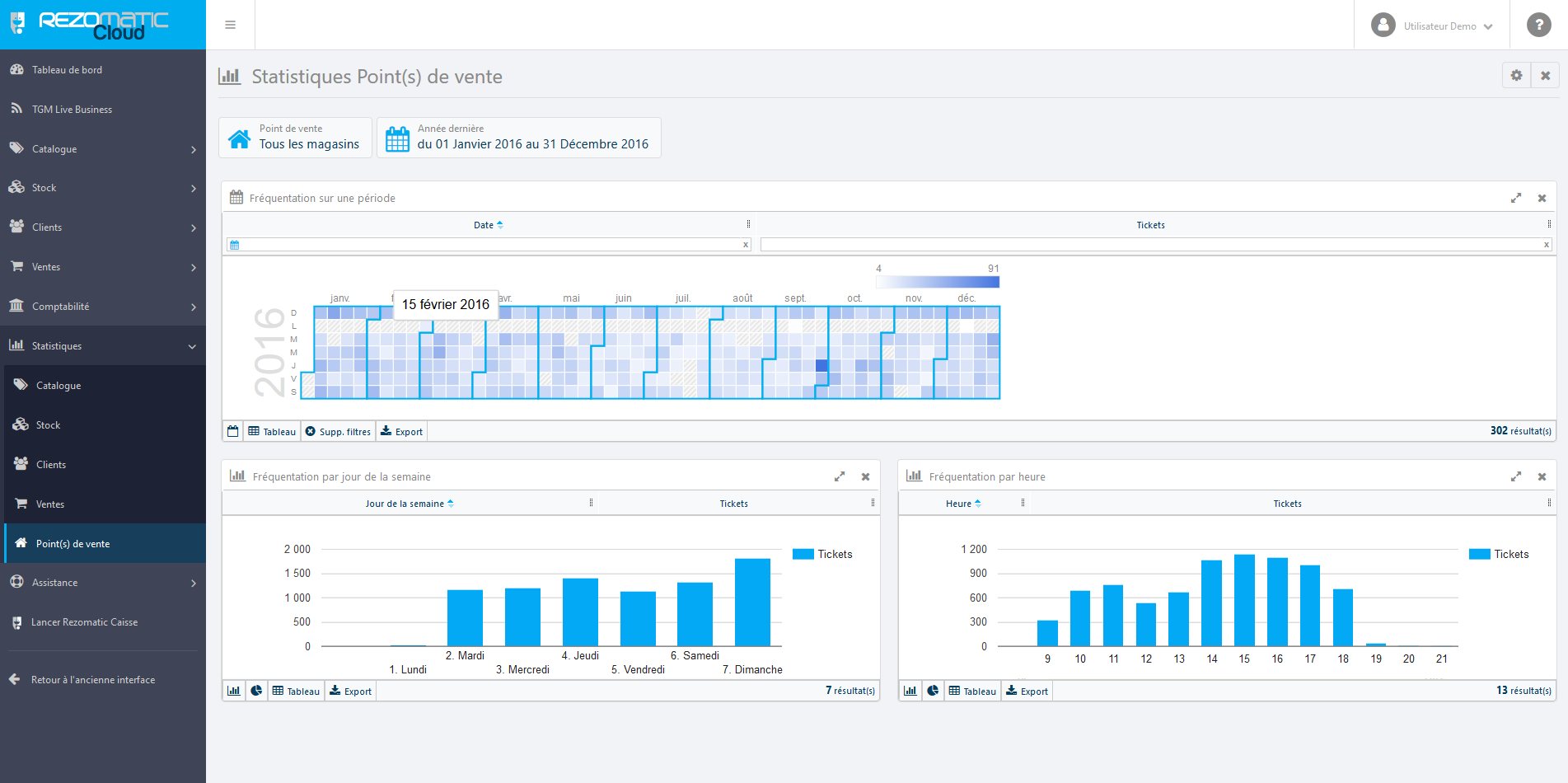Expand the top-level Ventes menu
This screenshot has width=1568, height=783.
coord(103,267)
